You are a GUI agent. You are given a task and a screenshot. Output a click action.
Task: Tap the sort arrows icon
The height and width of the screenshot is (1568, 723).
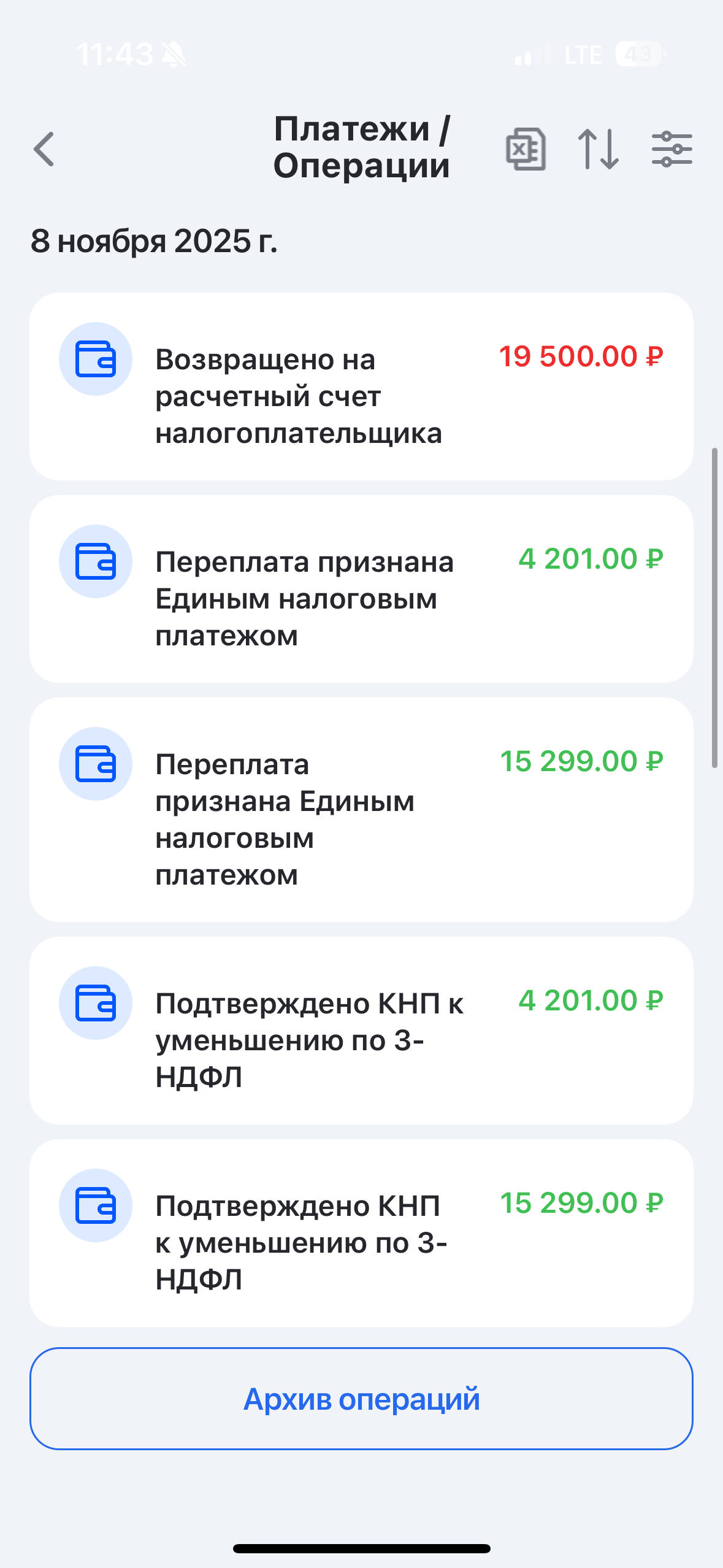599,149
